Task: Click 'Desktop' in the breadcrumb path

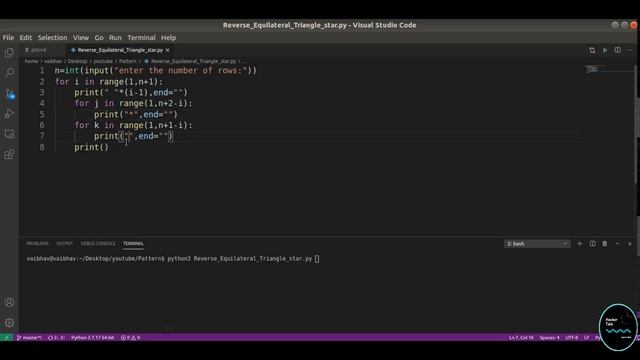Action: [78, 61]
